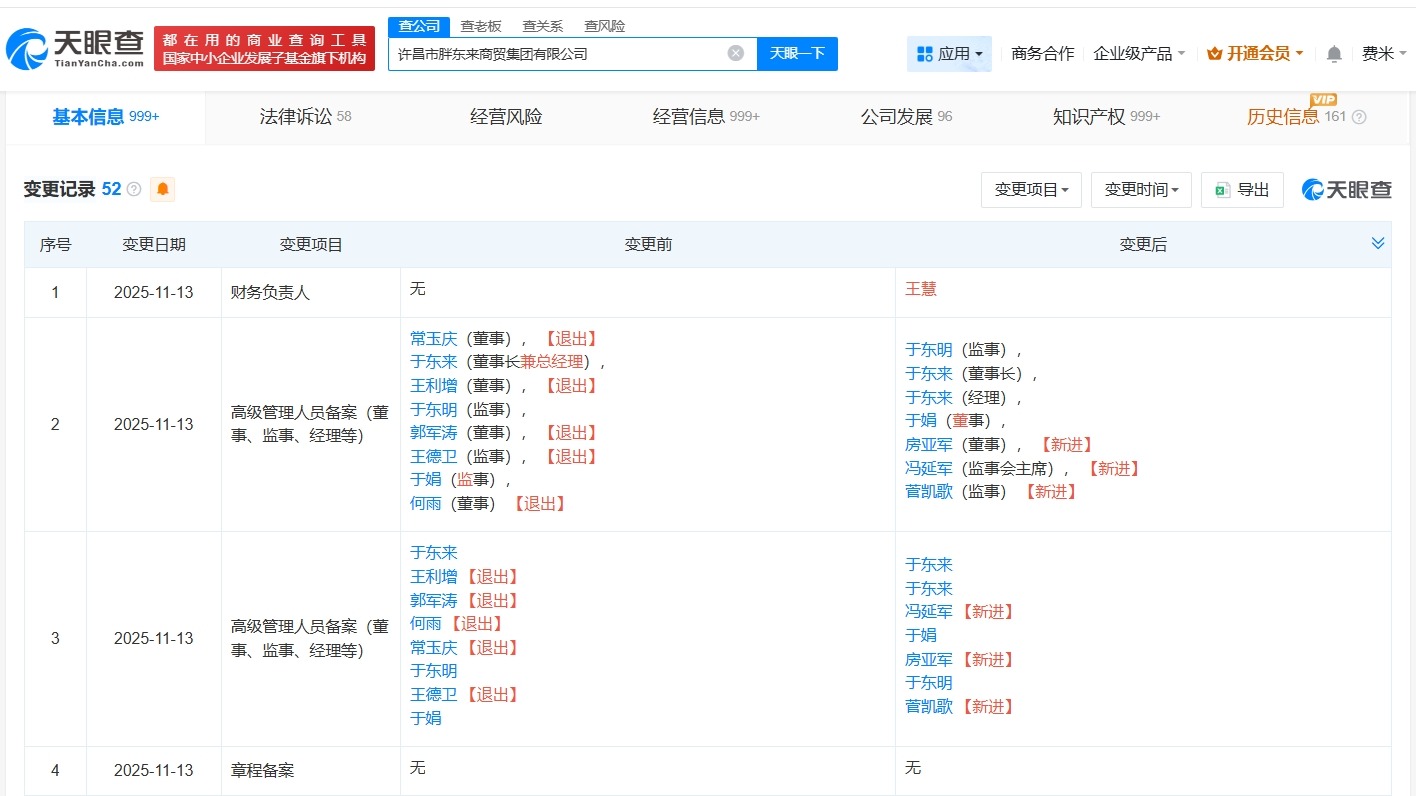The width and height of the screenshot is (1416, 796).
Task: Click inside the company search input field
Action: tap(560, 53)
